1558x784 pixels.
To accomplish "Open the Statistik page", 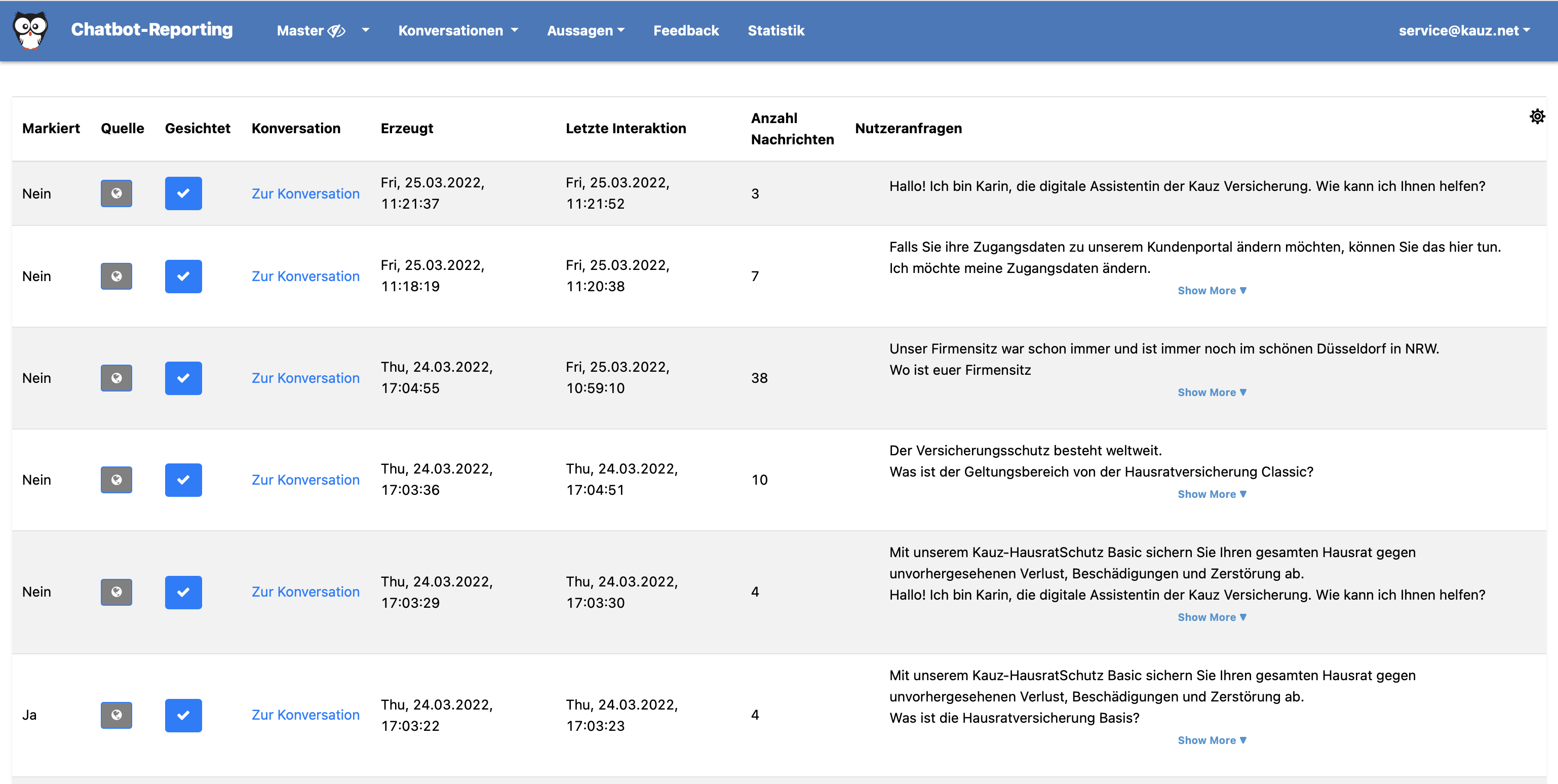I will click(776, 30).
